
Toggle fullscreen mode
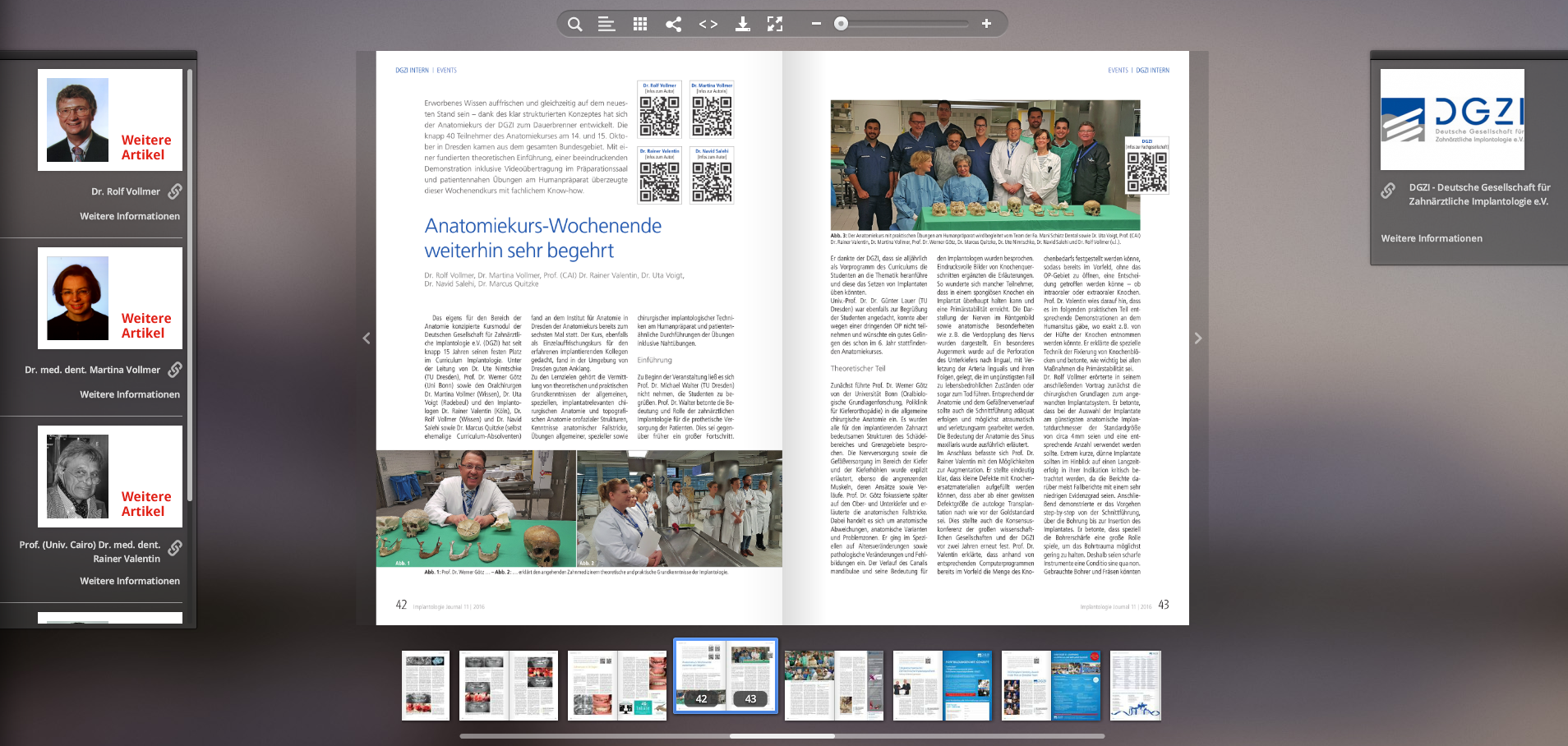(x=775, y=24)
